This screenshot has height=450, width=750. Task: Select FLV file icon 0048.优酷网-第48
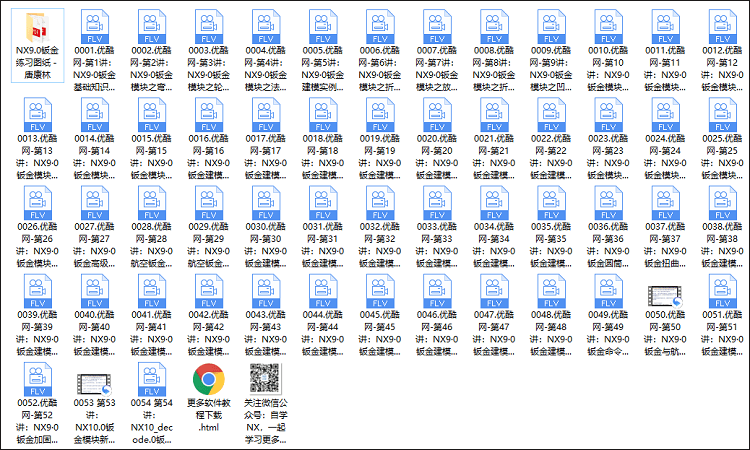(551, 291)
